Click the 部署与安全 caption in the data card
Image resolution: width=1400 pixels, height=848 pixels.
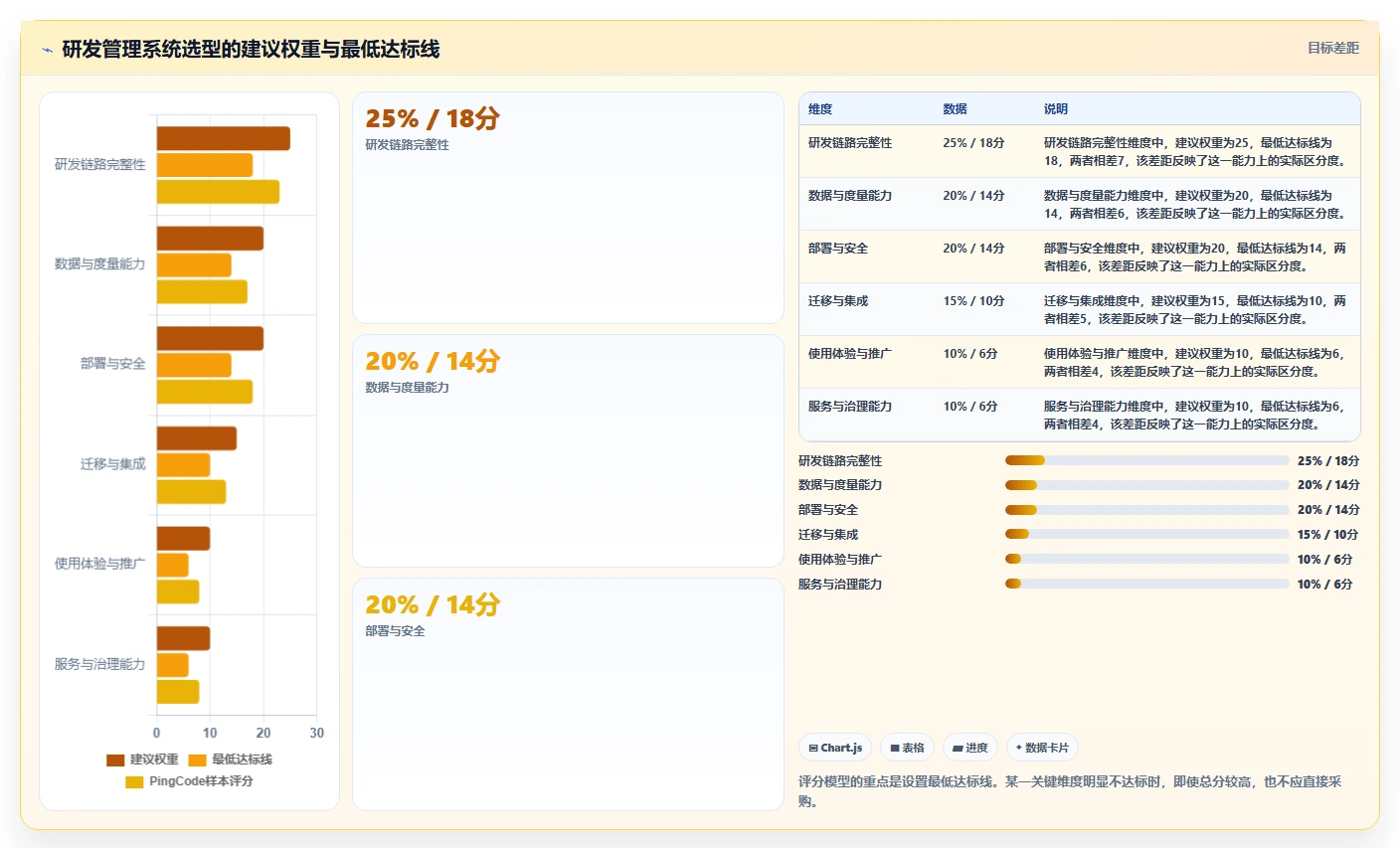(396, 631)
